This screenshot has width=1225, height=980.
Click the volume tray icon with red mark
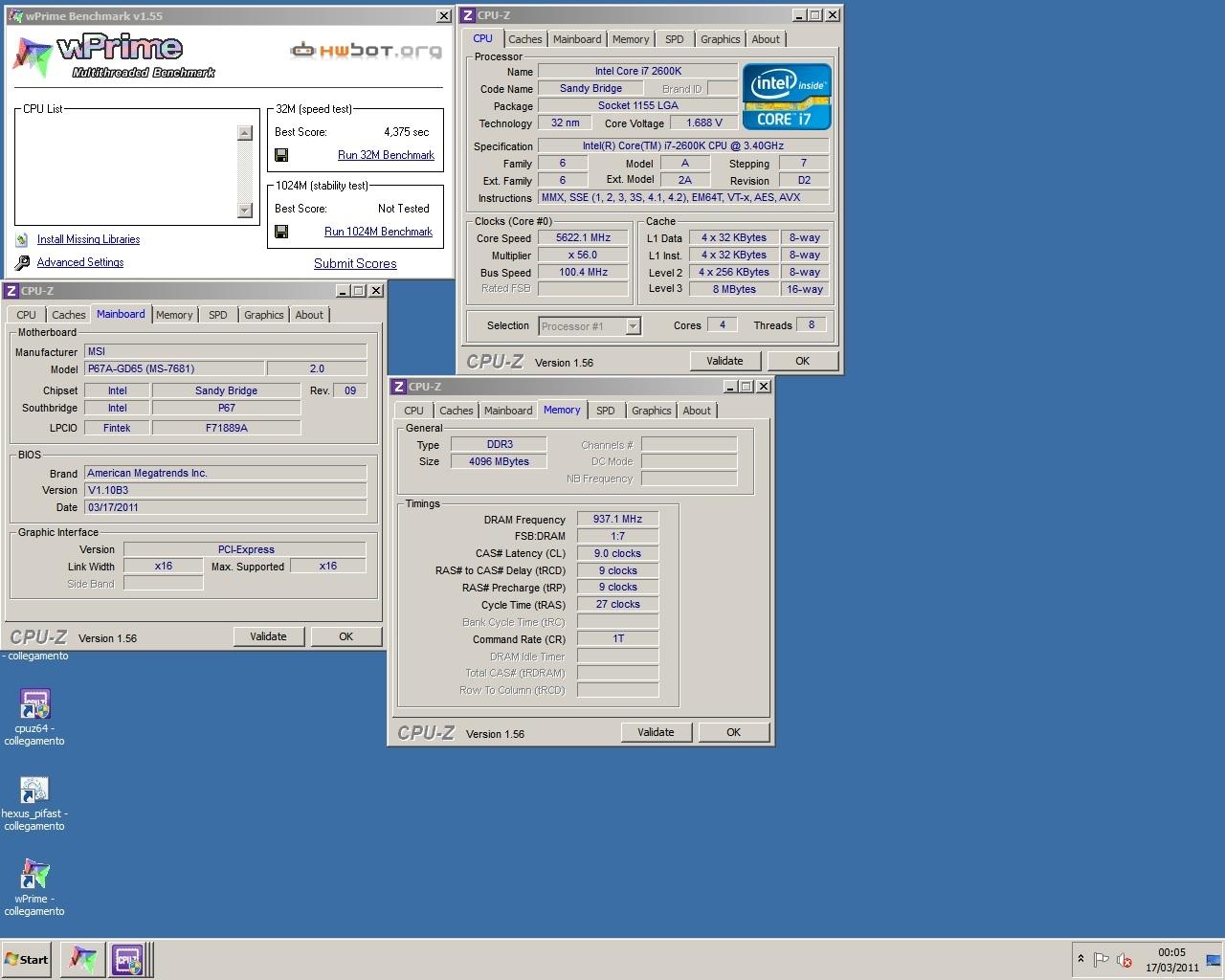1125,960
